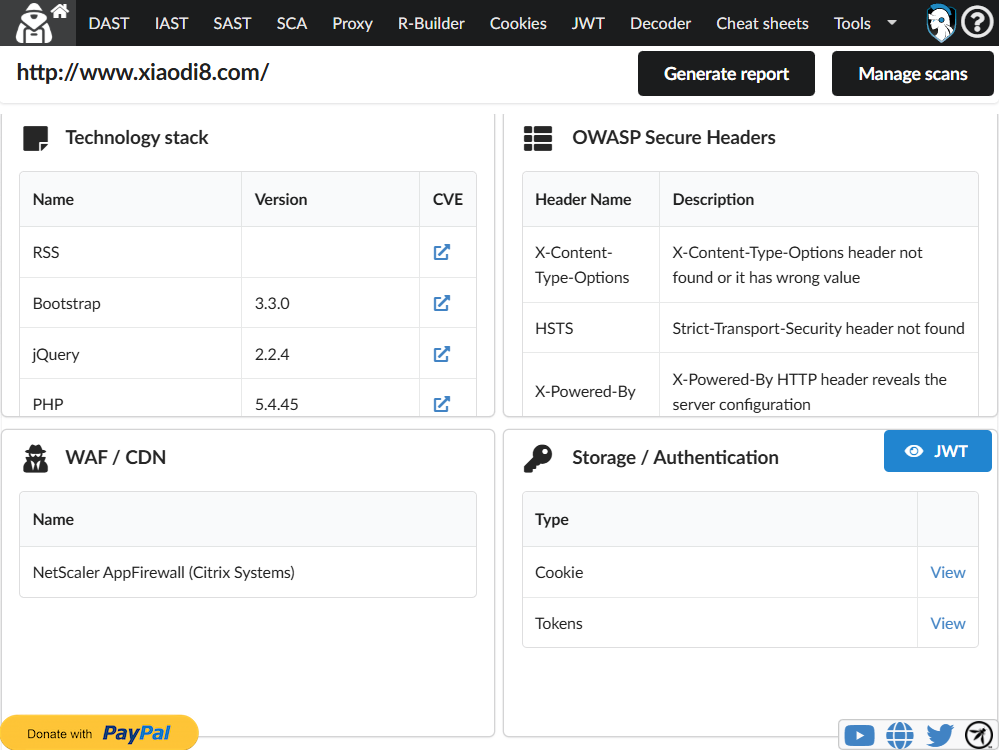Open the Tools menu
The image size is (999, 750).
[852, 24]
